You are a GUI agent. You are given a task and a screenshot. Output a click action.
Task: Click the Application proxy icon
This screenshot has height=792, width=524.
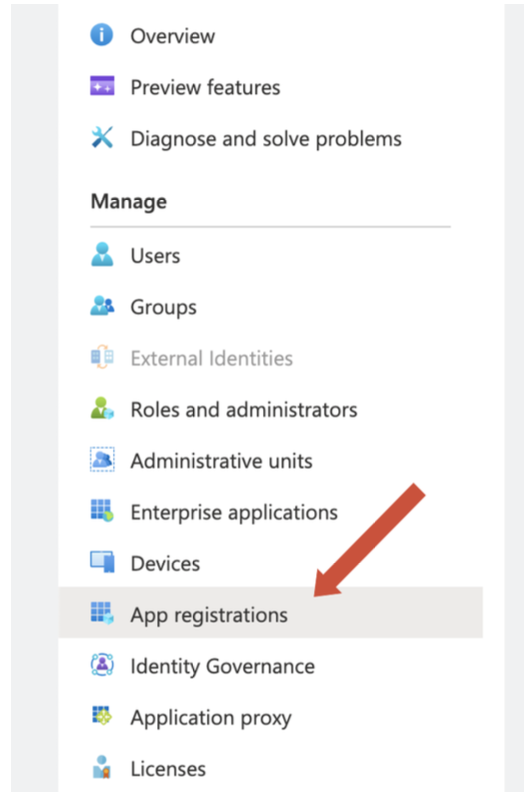[102, 716]
